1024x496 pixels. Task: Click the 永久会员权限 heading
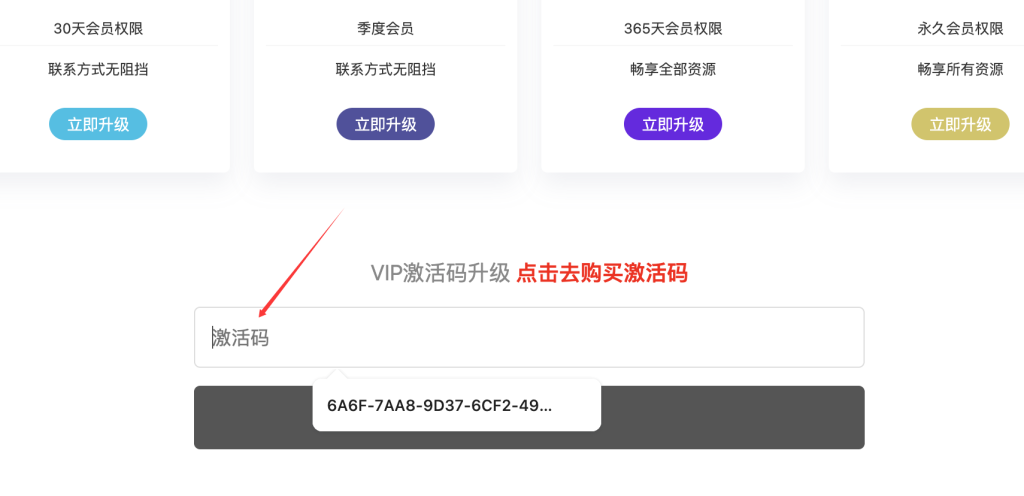pos(960,29)
